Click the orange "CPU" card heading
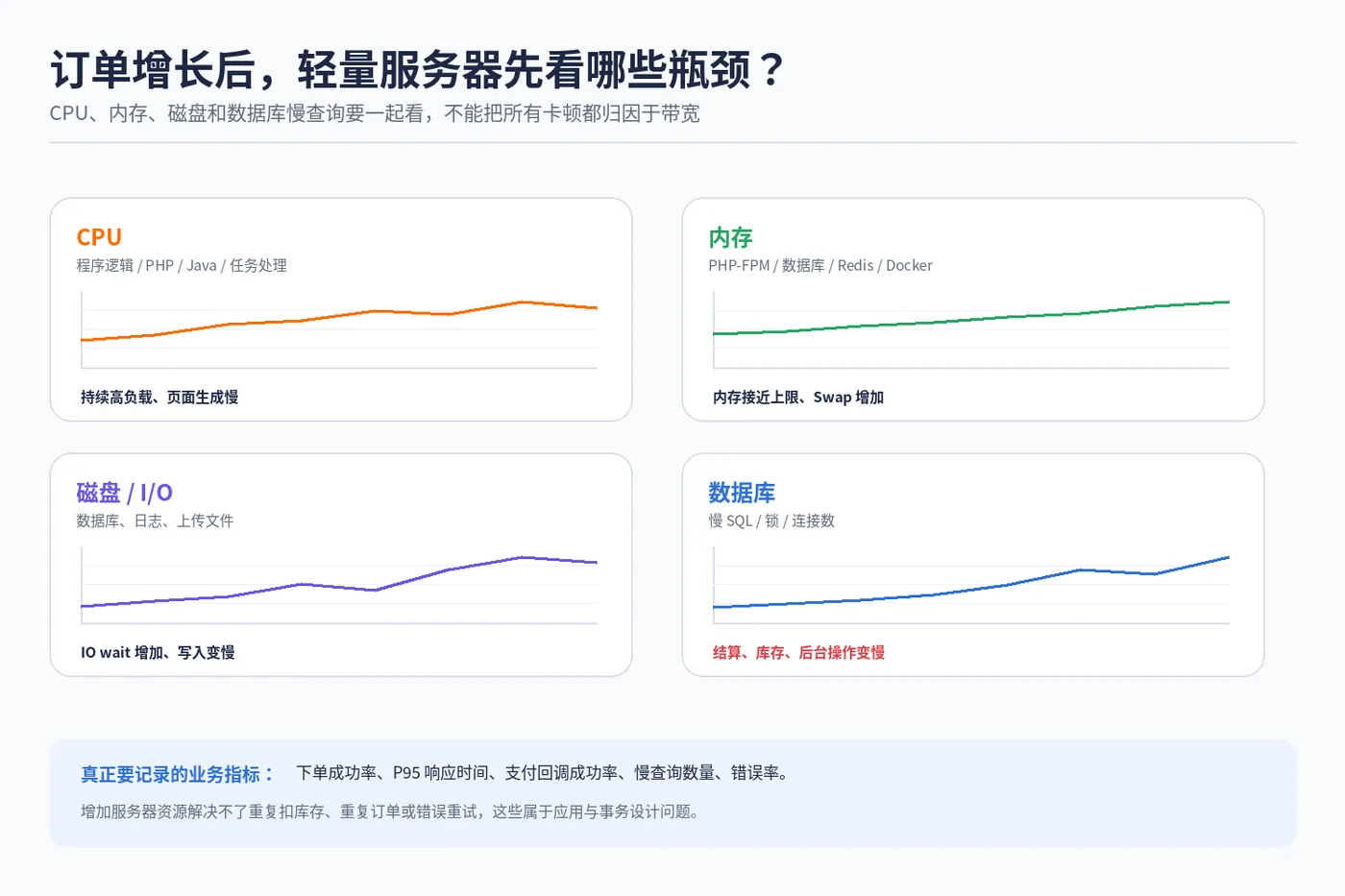The height and width of the screenshot is (896, 1345). [x=99, y=237]
